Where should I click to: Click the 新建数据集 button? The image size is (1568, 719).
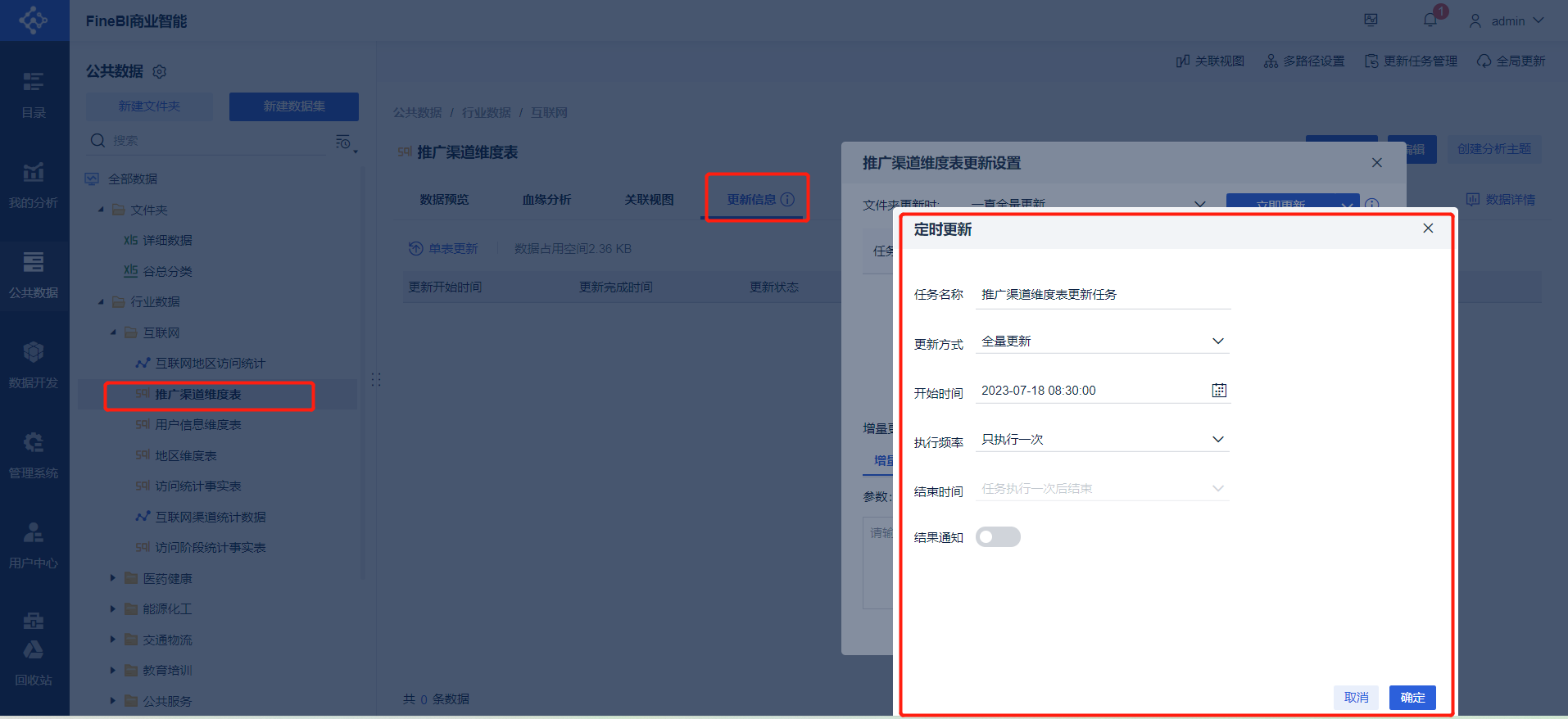click(x=294, y=106)
